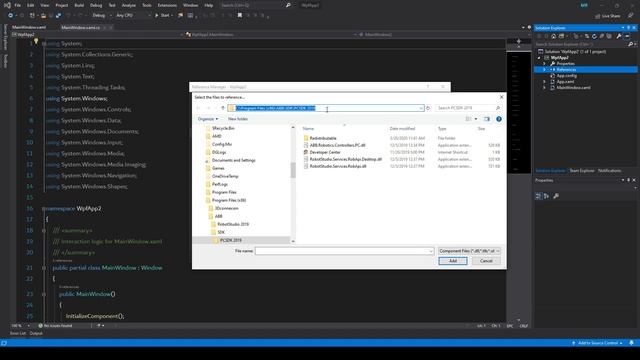Image resolution: width=640 pixels, height=360 pixels.
Task: Click the File name input field
Action: coord(344,251)
